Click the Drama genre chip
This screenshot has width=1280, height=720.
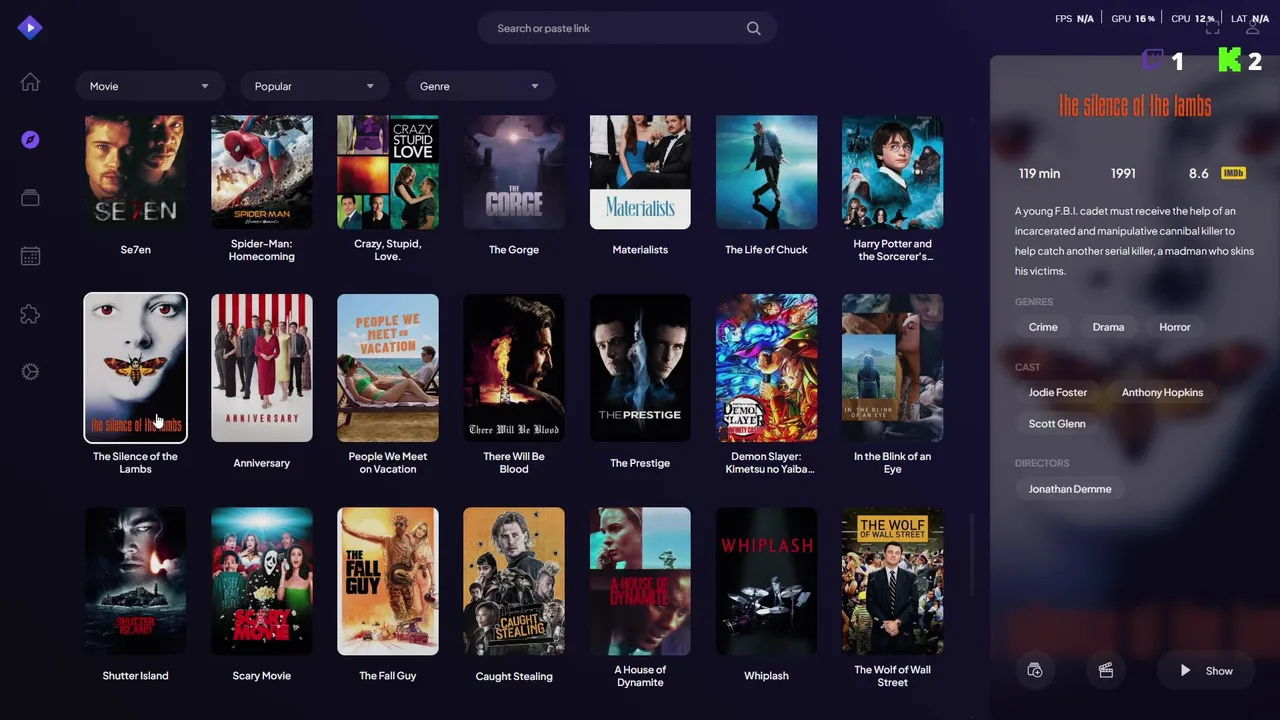1108,327
